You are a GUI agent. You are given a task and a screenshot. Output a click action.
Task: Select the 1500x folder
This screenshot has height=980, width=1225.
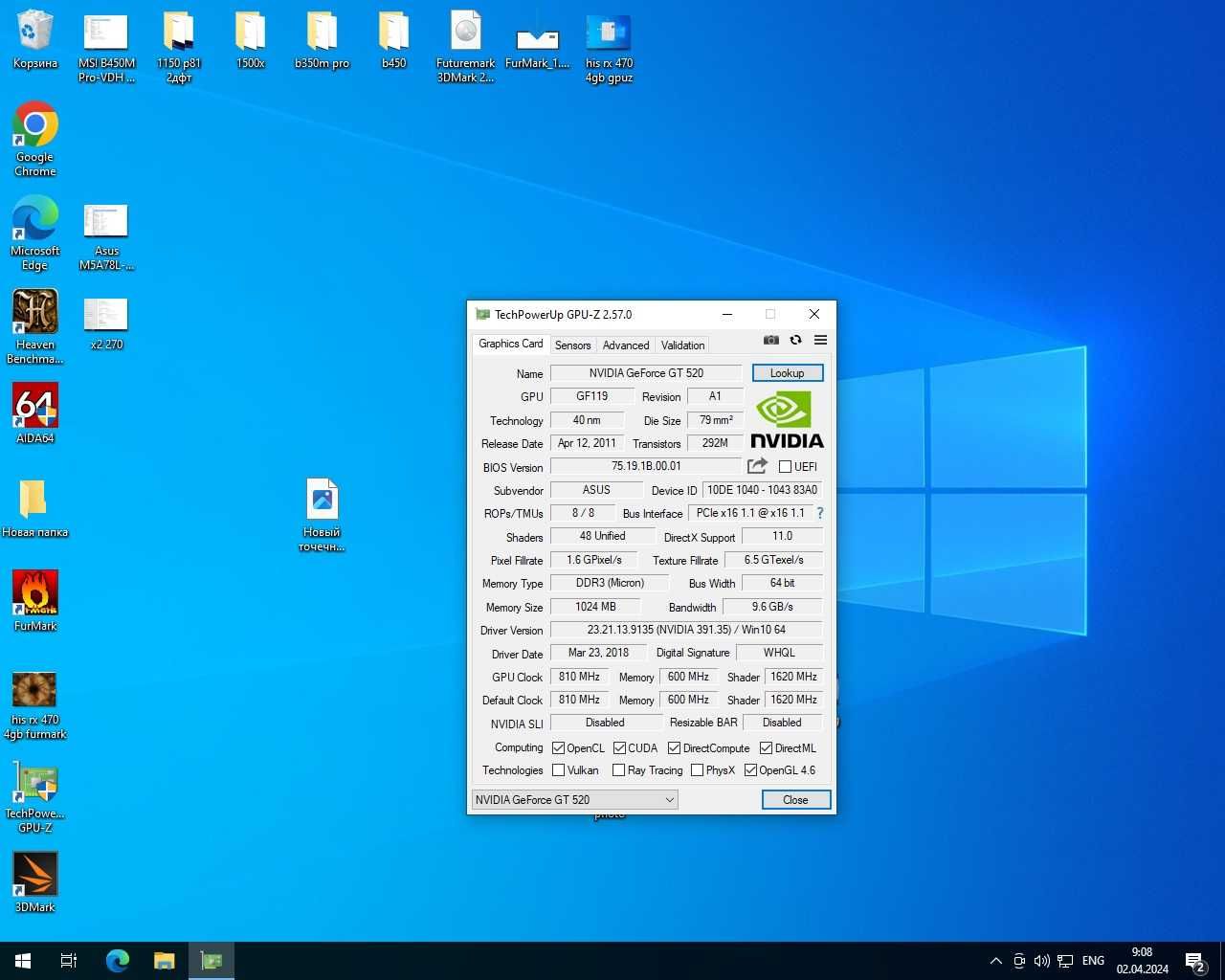click(251, 40)
